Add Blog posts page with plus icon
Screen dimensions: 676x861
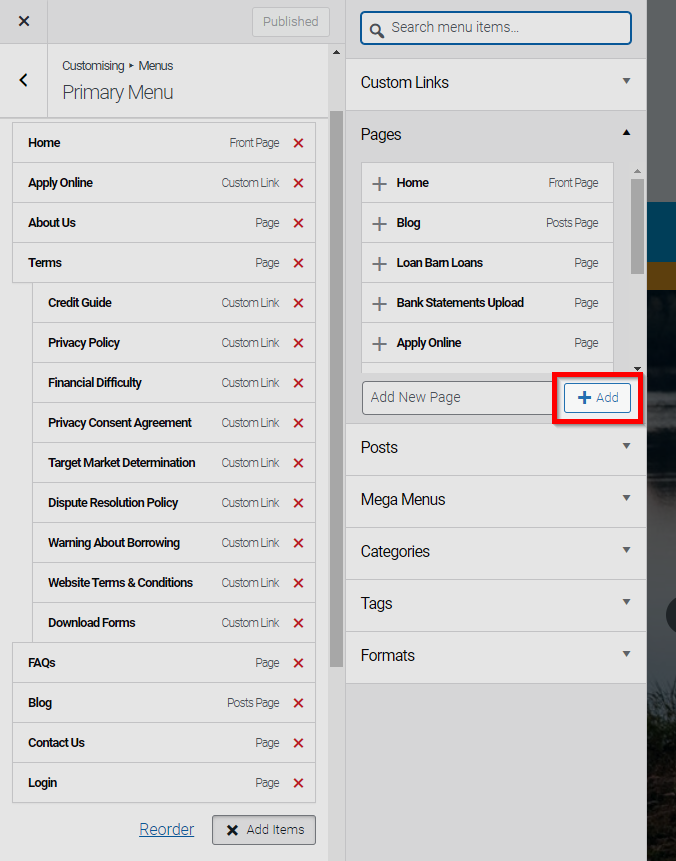pyautogui.click(x=379, y=223)
